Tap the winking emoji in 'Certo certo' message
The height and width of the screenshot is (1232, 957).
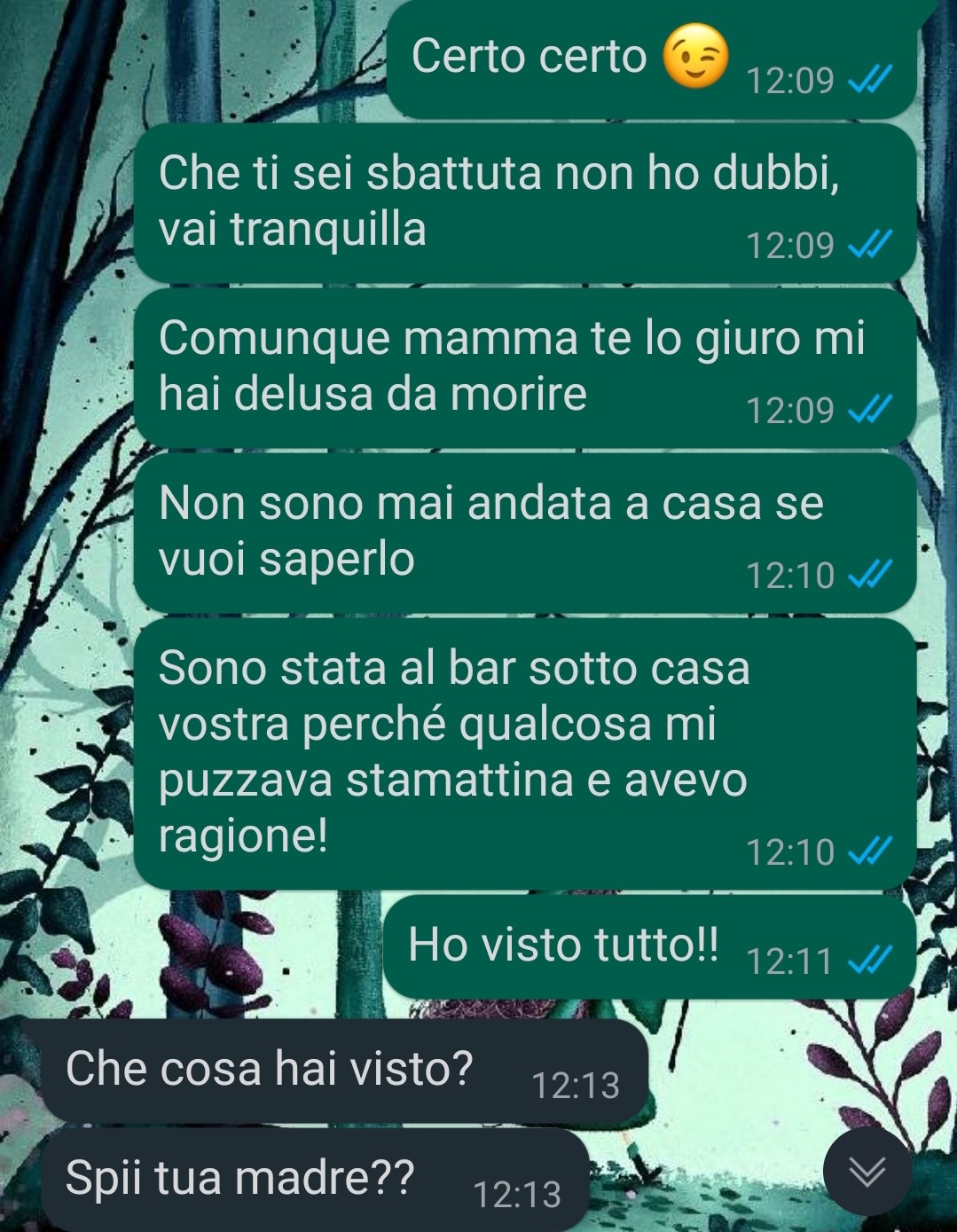point(696,56)
